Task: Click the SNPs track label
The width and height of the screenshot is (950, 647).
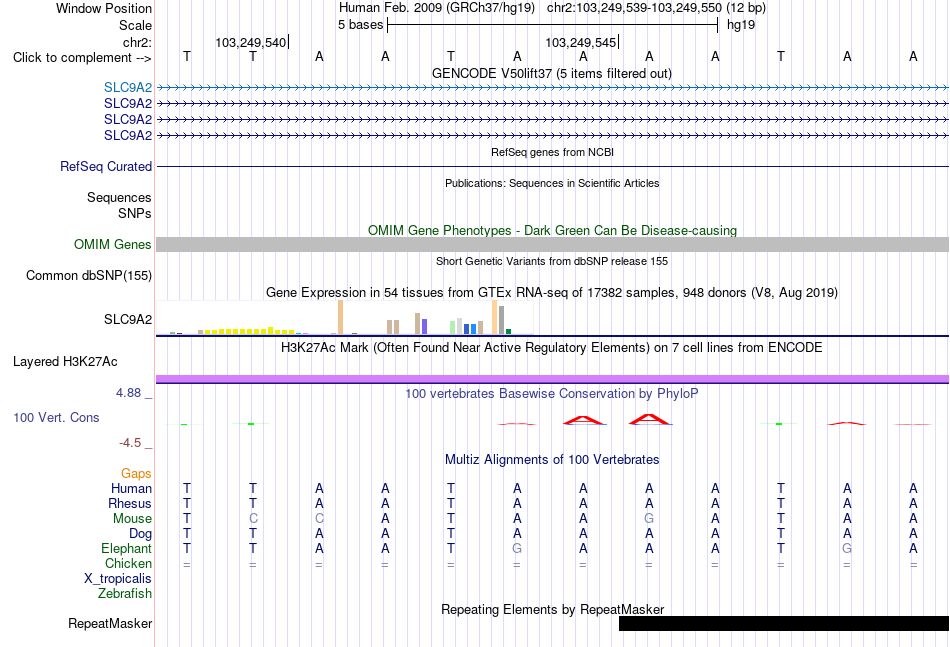Action: point(135,213)
